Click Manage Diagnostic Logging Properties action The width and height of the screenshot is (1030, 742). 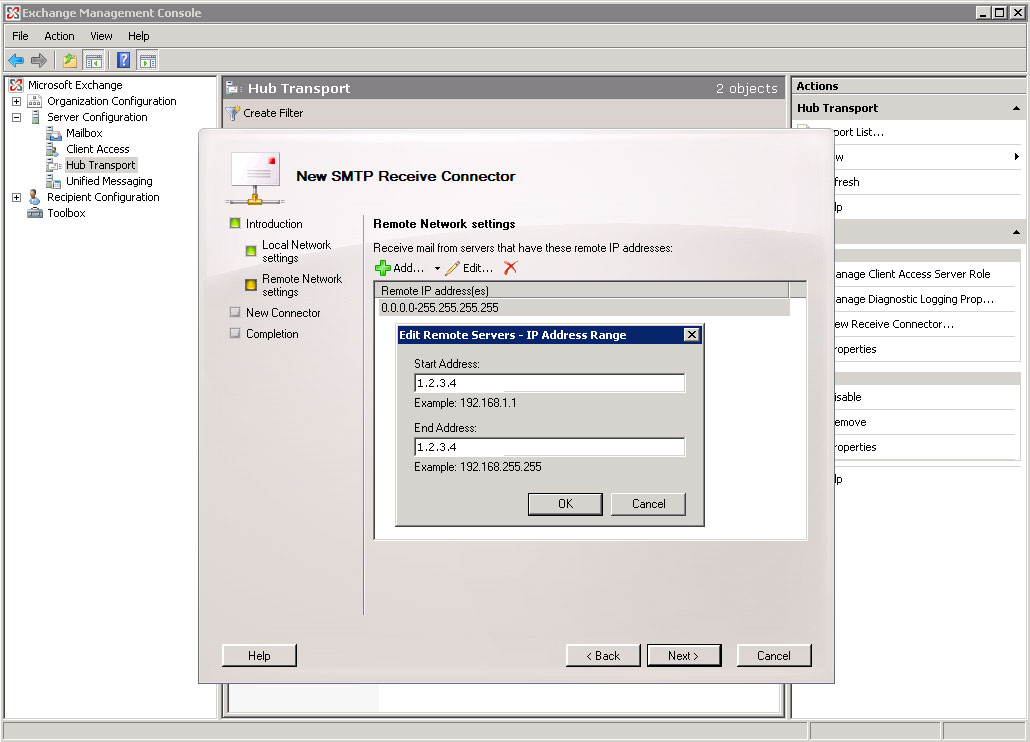click(x=914, y=299)
